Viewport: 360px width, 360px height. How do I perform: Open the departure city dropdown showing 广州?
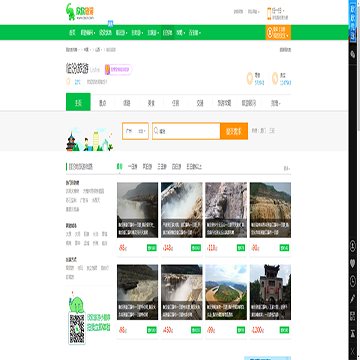click(x=135, y=131)
